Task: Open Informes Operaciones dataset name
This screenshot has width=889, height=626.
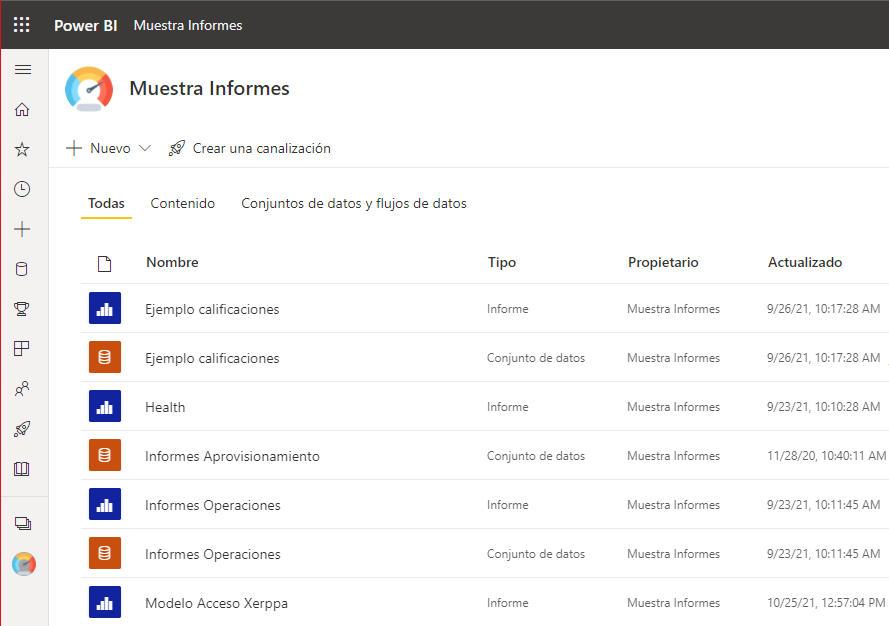Action: (213, 554)
